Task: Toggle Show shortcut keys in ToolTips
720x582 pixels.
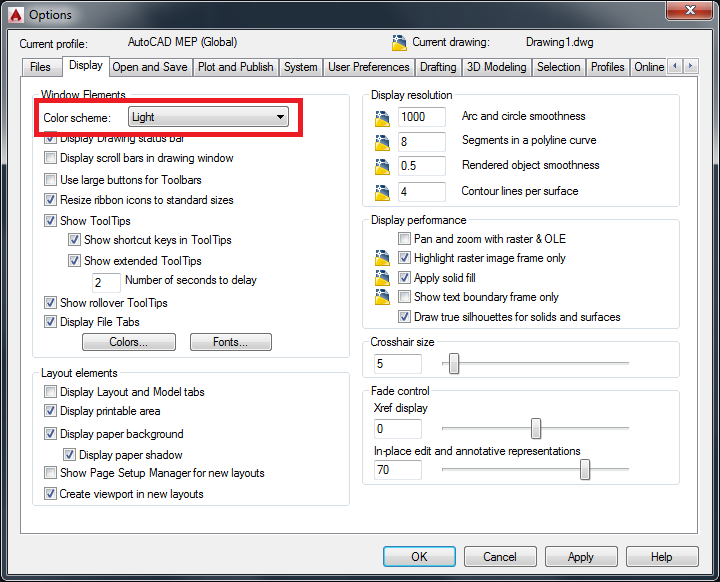Action: coord(74,239)
